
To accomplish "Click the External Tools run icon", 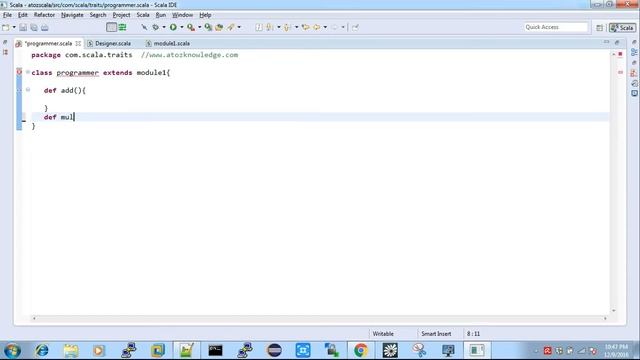I will click(x=191, y=27).
